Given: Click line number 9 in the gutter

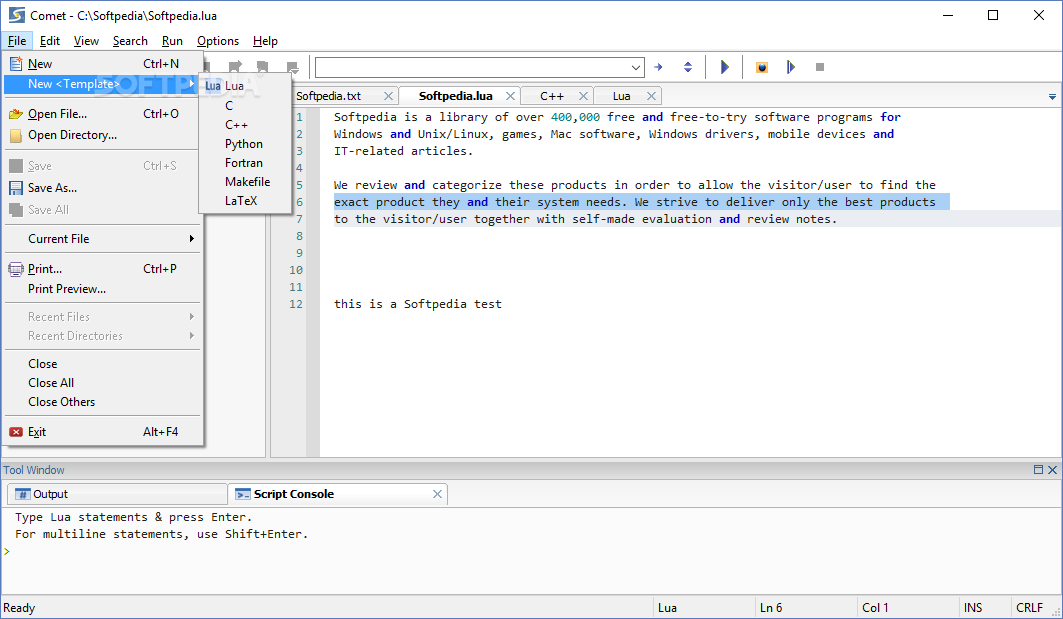Looking at the screenshot, I should pyautogui.click(x=299, y=254).
